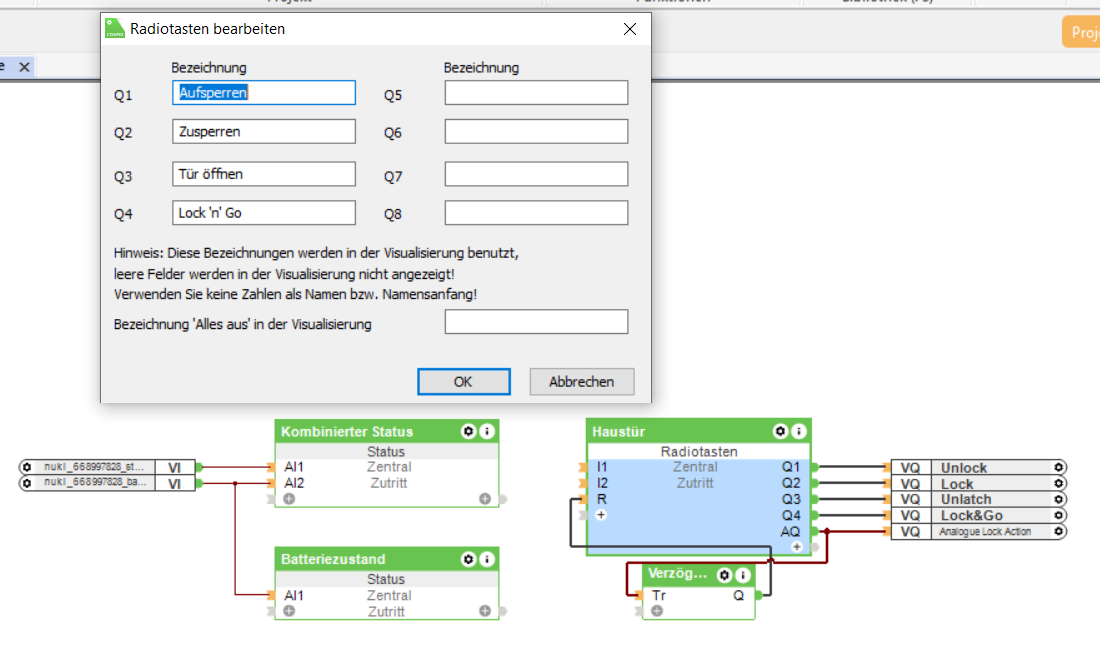Open info icon on Haustür block
The height and width of the screenshot is (667, 1100).
[x=798, y=431]
